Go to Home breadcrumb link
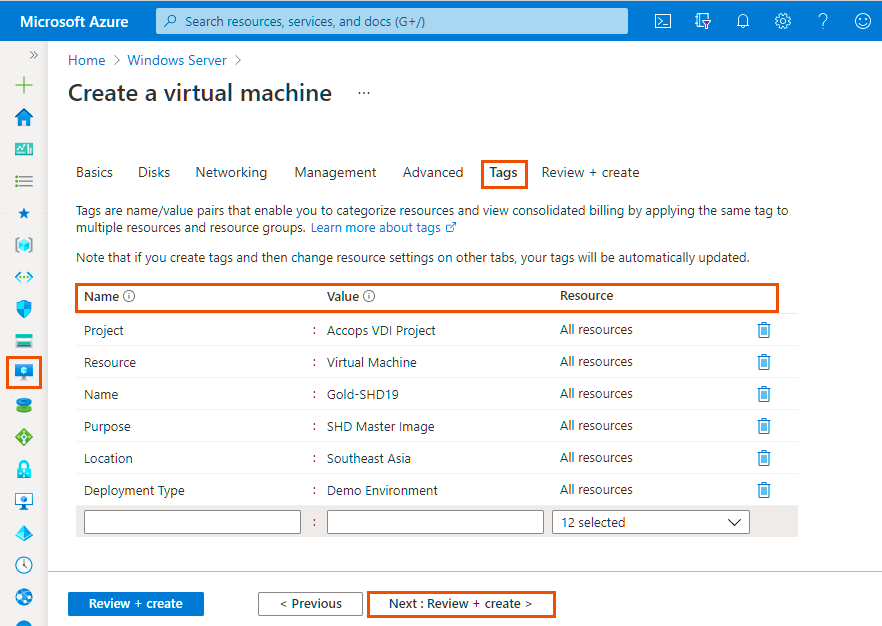Image resolution: width=882 pixels, height=626 pixels. tap(87, 61)
